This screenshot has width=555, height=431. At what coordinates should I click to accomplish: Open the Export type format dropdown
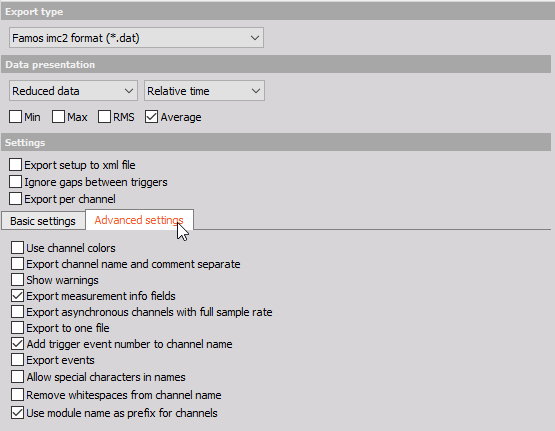tap(136, 38)
